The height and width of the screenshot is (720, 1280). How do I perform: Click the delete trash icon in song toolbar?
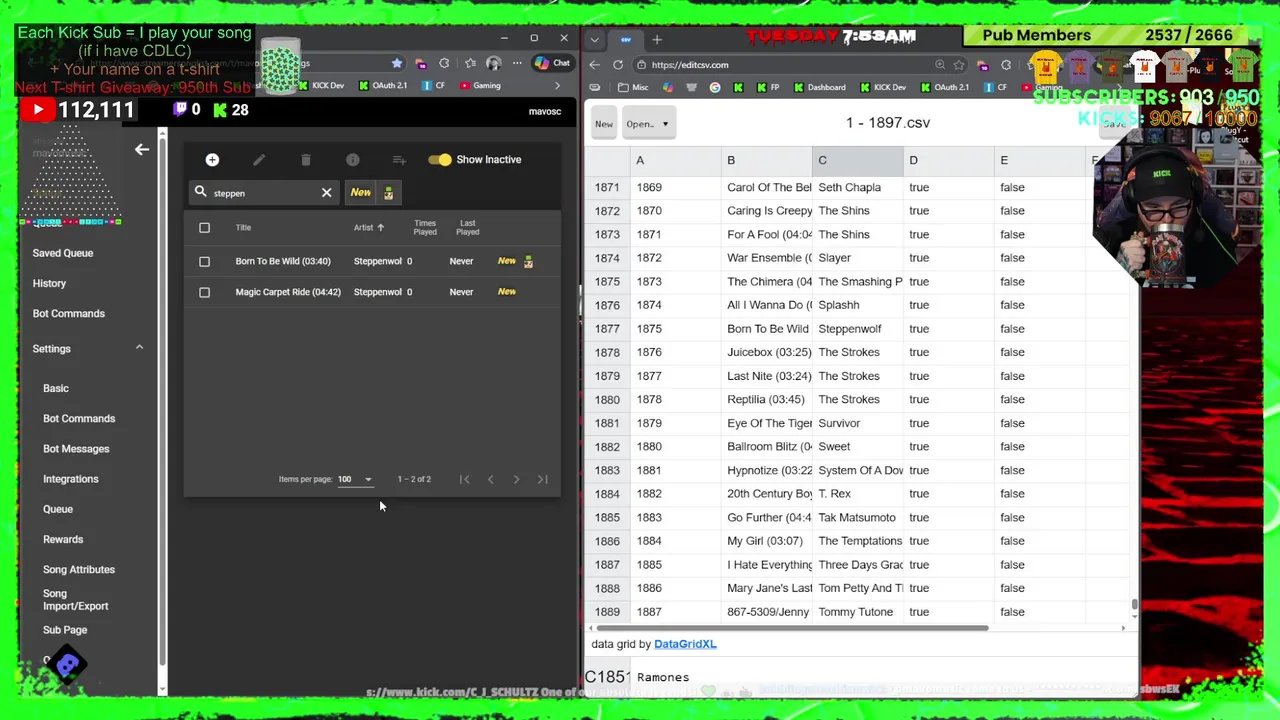point(306,160)
